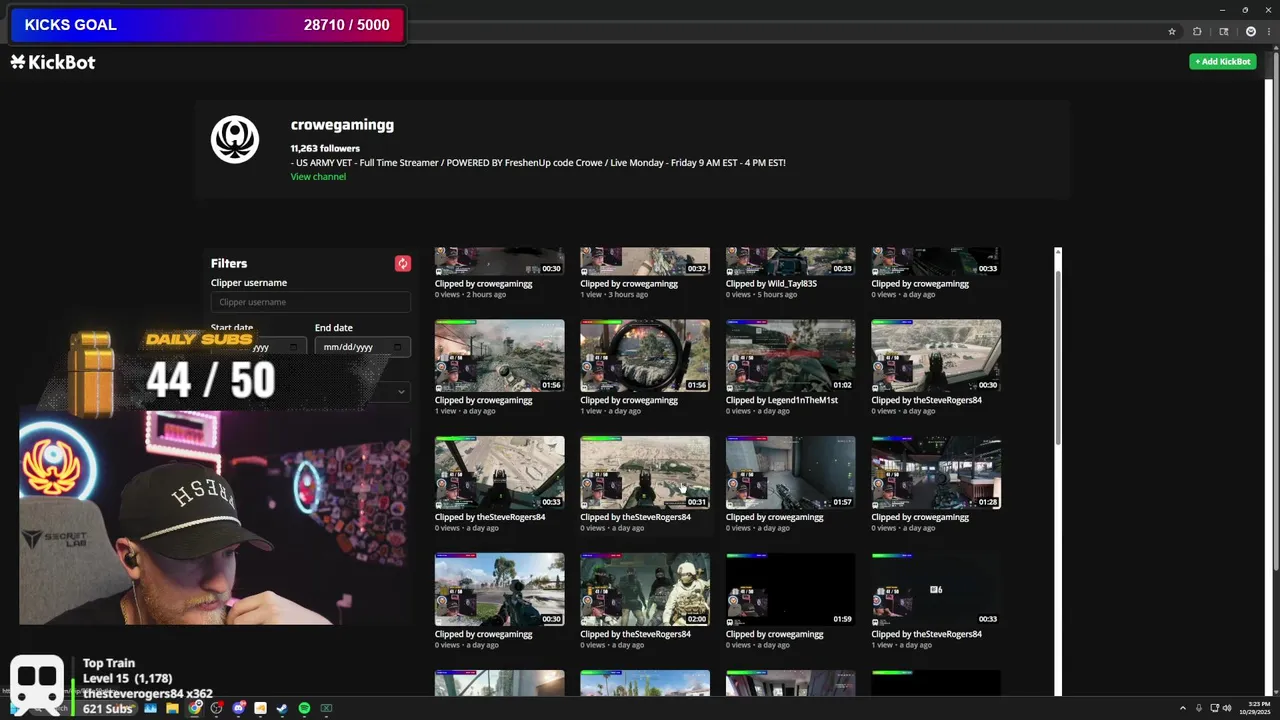Click 'Clipped by Legend1nTheM1st' text
Image resolution: width=1280 pixels, height=720 pixels.
[x=782, y=400]
